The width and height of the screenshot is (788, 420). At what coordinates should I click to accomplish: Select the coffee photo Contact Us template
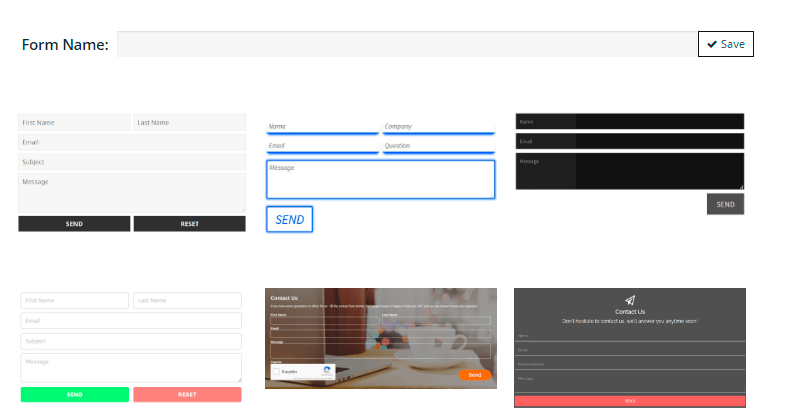pos(381,338)
